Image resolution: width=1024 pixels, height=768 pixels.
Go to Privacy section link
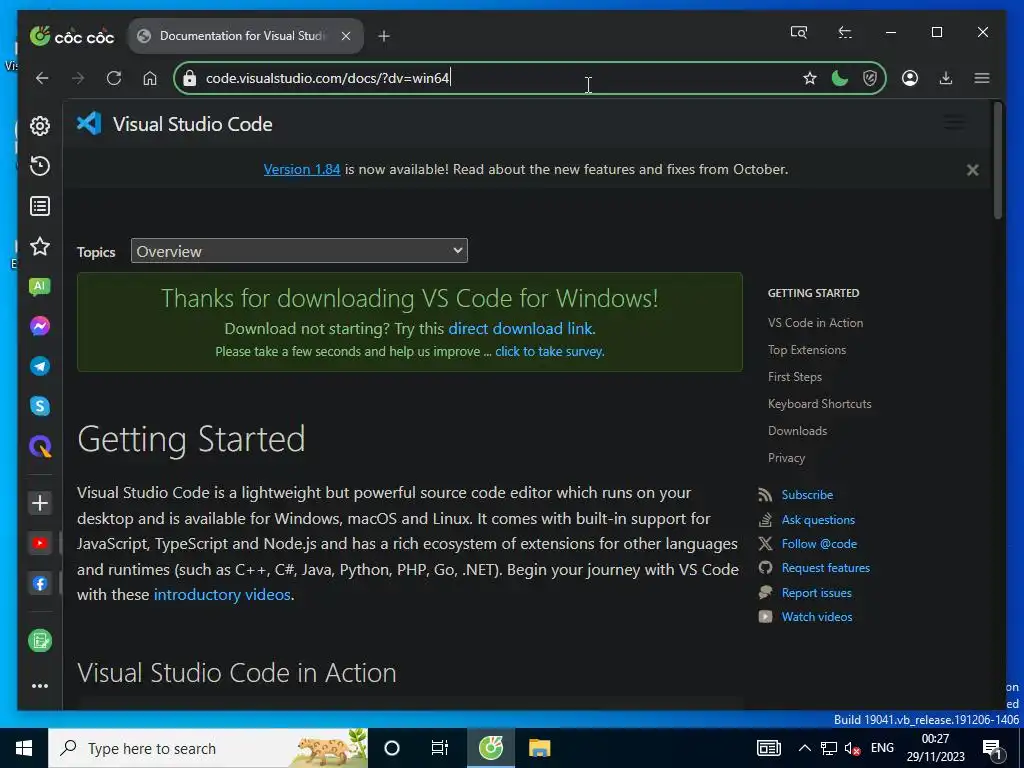pos(786,458)
